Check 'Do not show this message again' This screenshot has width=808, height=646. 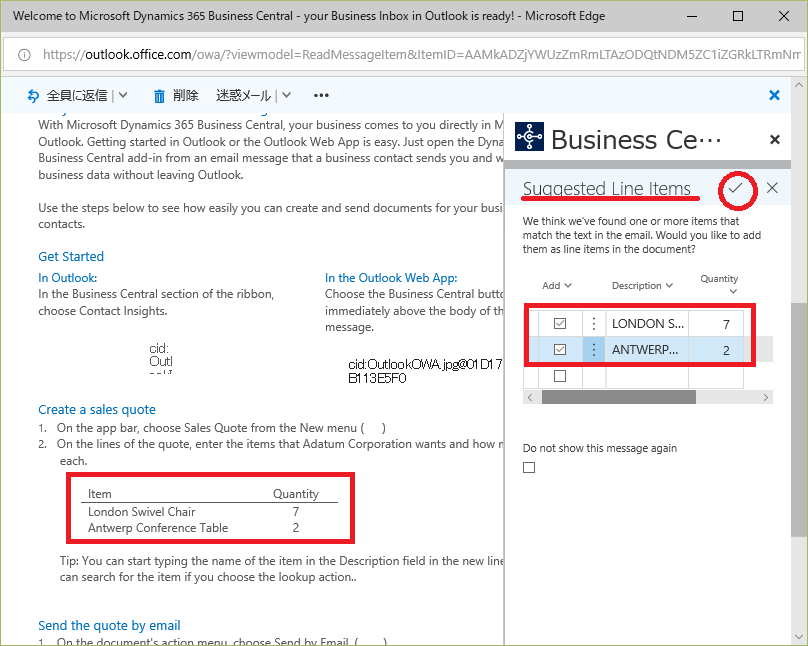[x=529, y=467]
